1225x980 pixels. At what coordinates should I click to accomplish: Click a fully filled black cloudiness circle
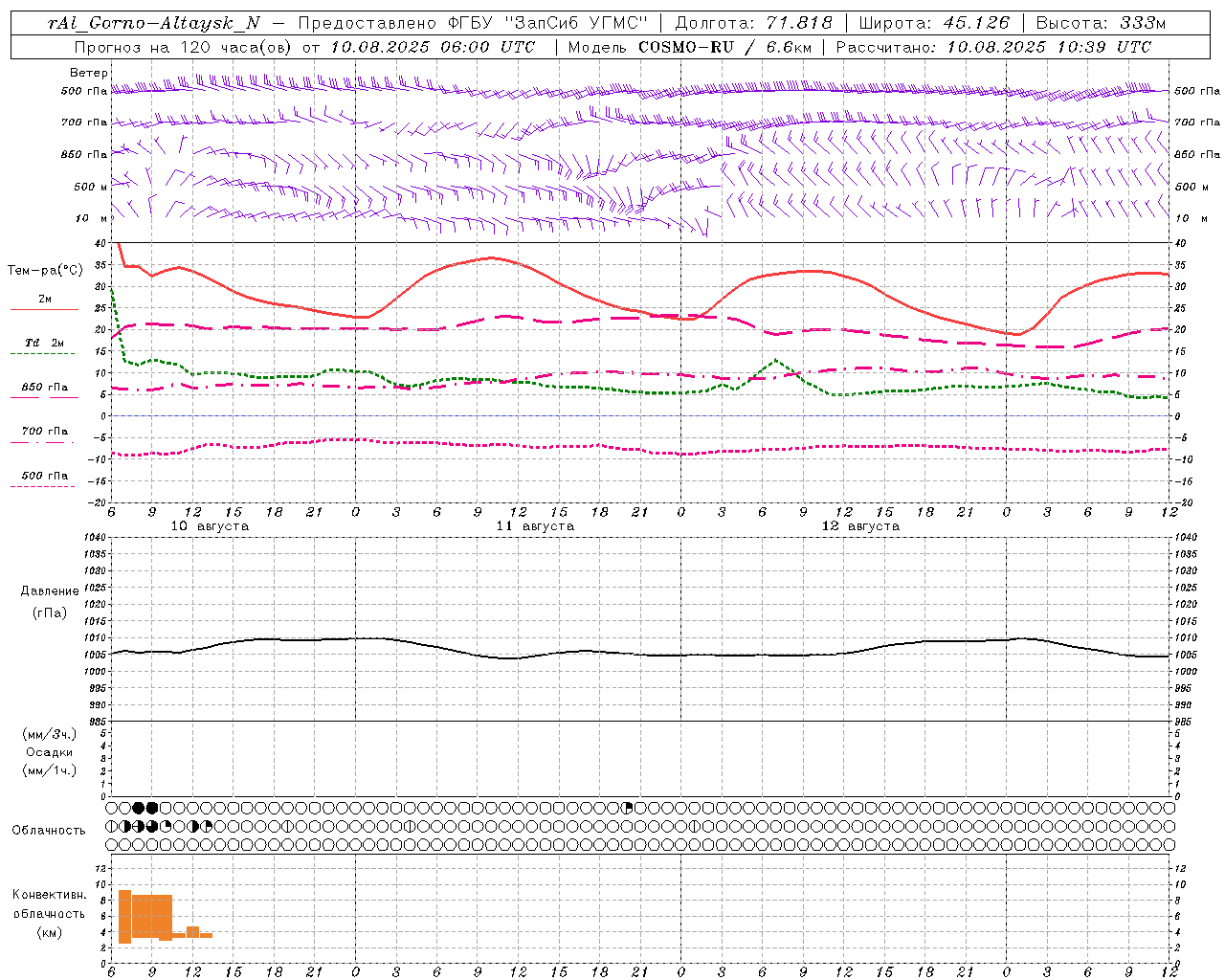click(139, 808)
